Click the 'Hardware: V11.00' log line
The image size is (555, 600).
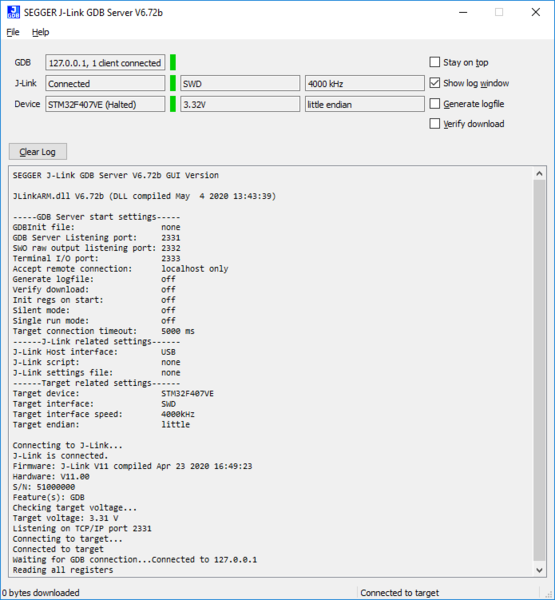tap(51, 477)
